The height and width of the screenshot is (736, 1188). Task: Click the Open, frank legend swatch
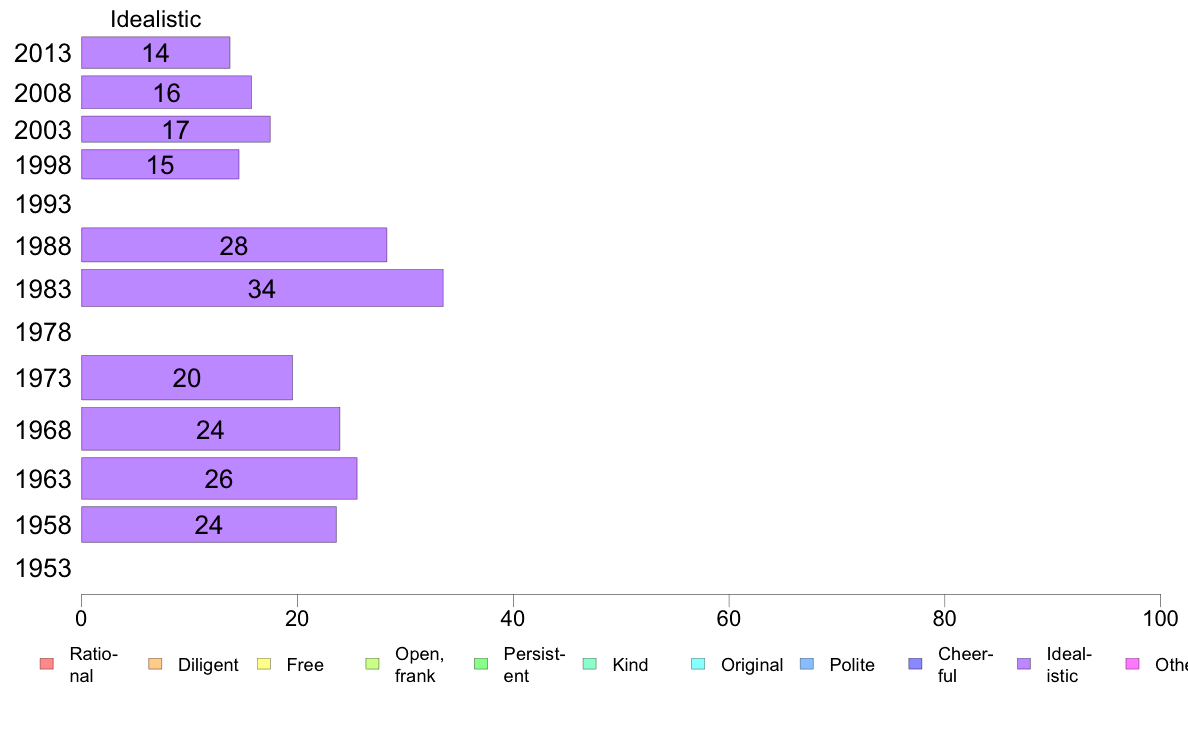[372, 664]
